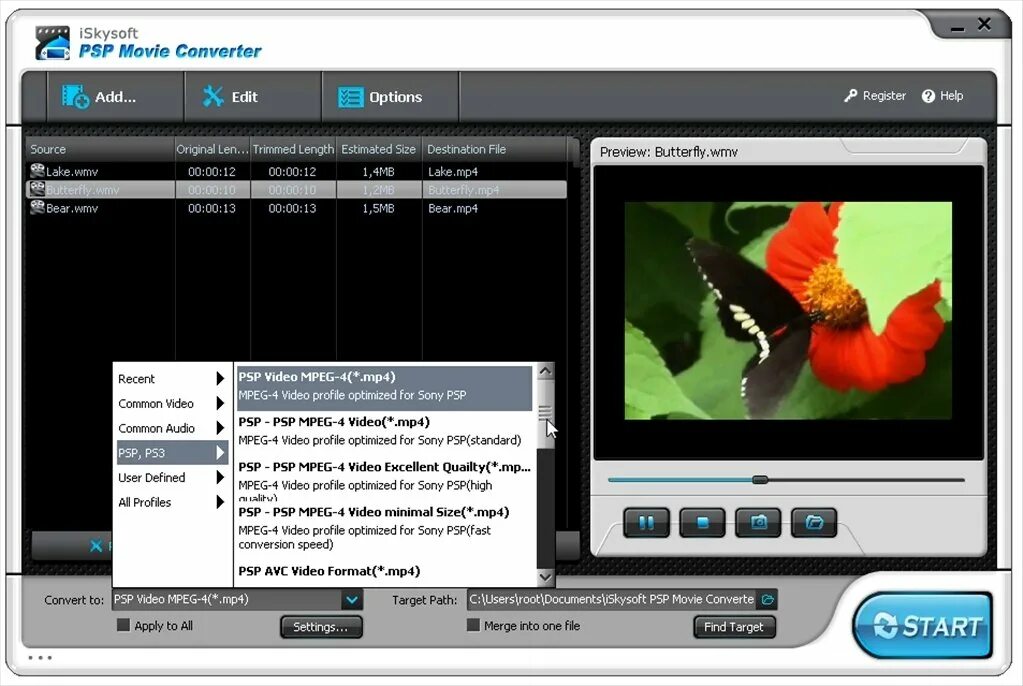
Task: Minimize the application window
Action: point(957,27)
